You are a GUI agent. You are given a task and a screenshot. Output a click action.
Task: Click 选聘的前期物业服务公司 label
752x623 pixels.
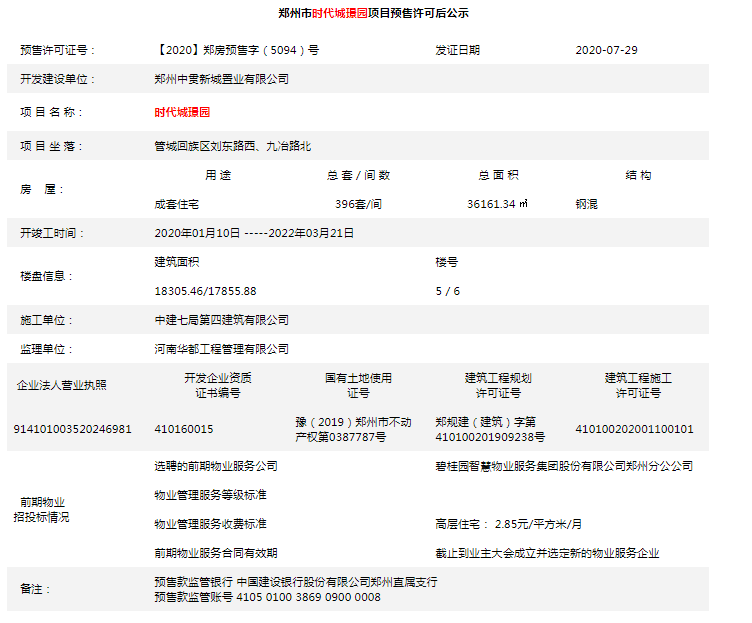click(x=216, y=466)
